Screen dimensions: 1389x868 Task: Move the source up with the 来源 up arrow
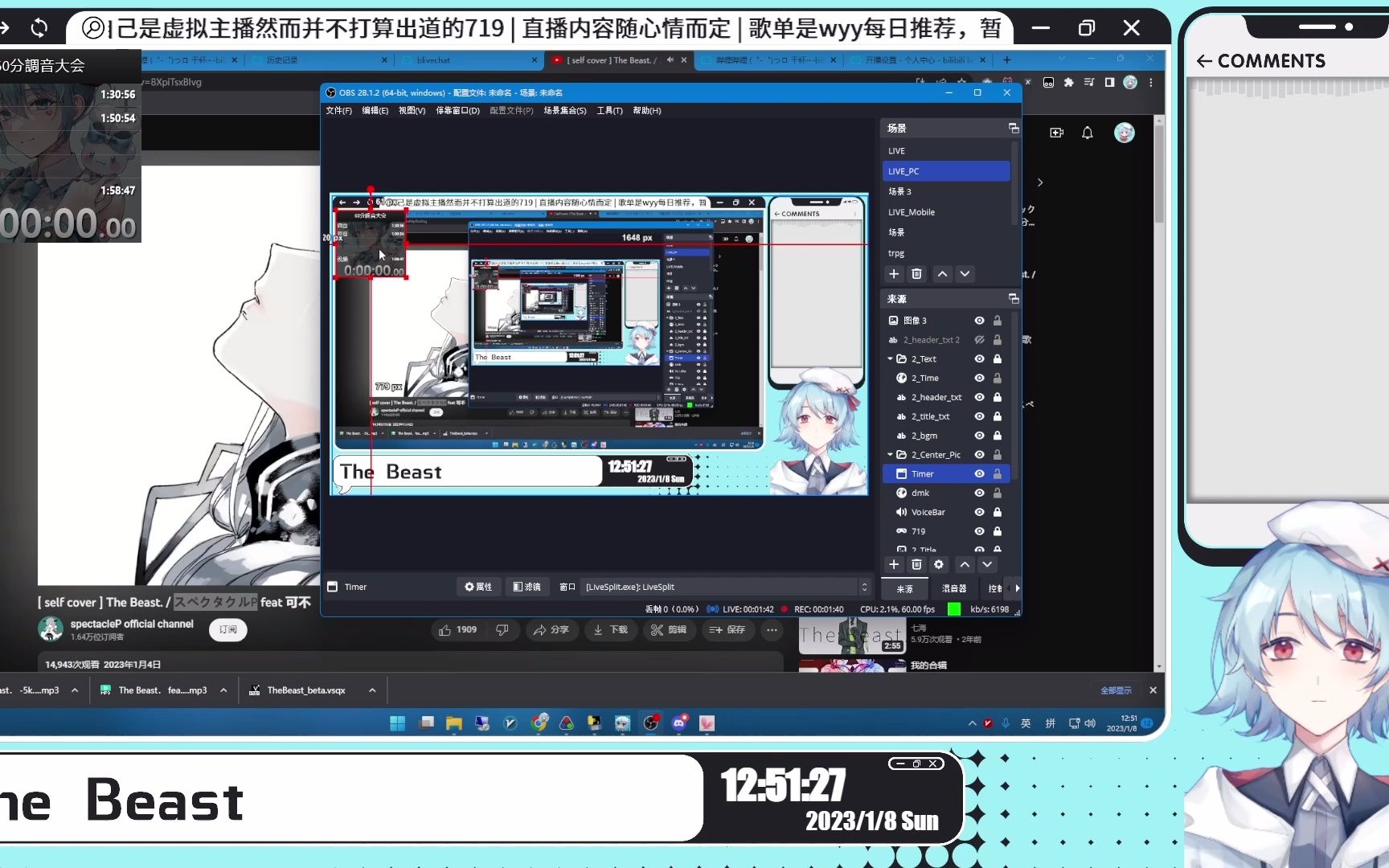point(965,564)
